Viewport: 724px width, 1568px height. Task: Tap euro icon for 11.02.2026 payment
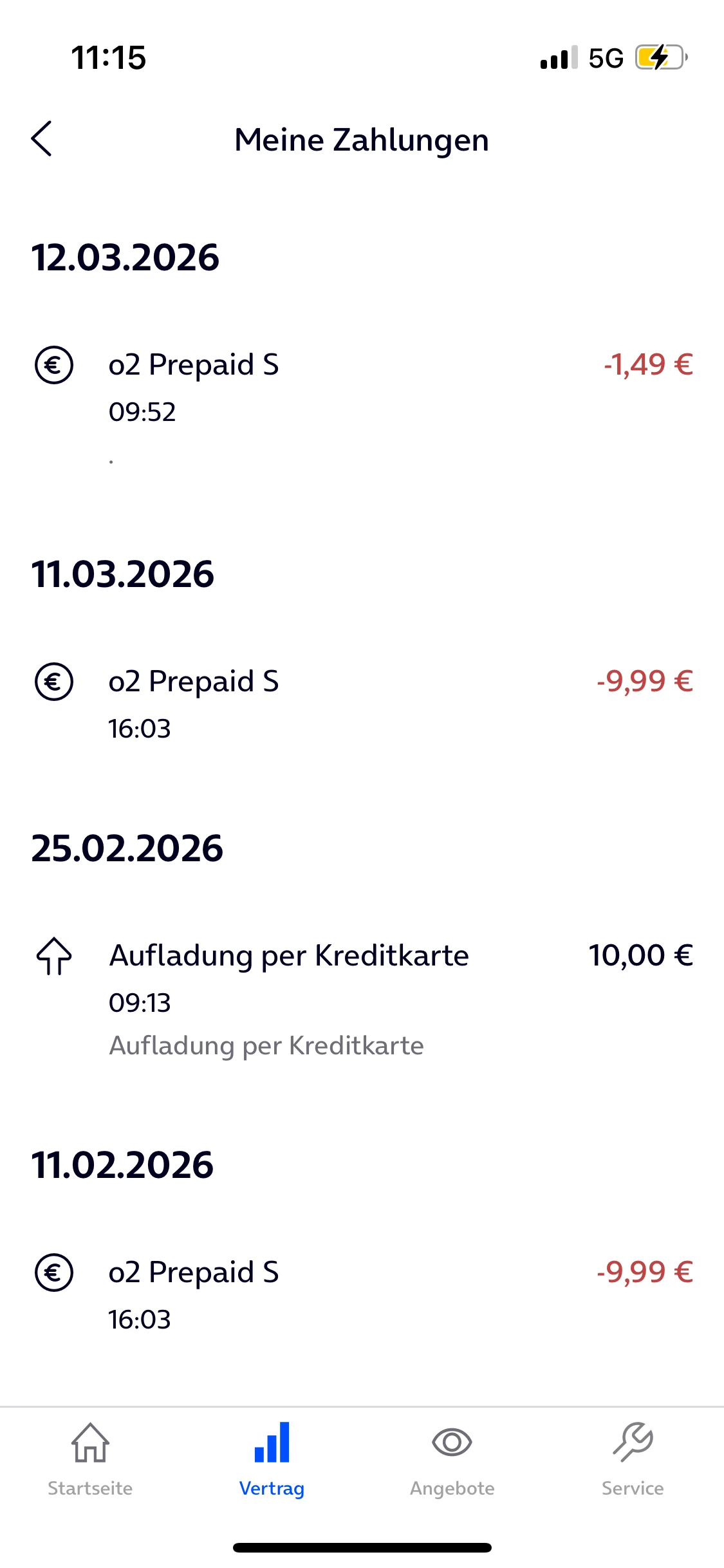pos(54,1273)
